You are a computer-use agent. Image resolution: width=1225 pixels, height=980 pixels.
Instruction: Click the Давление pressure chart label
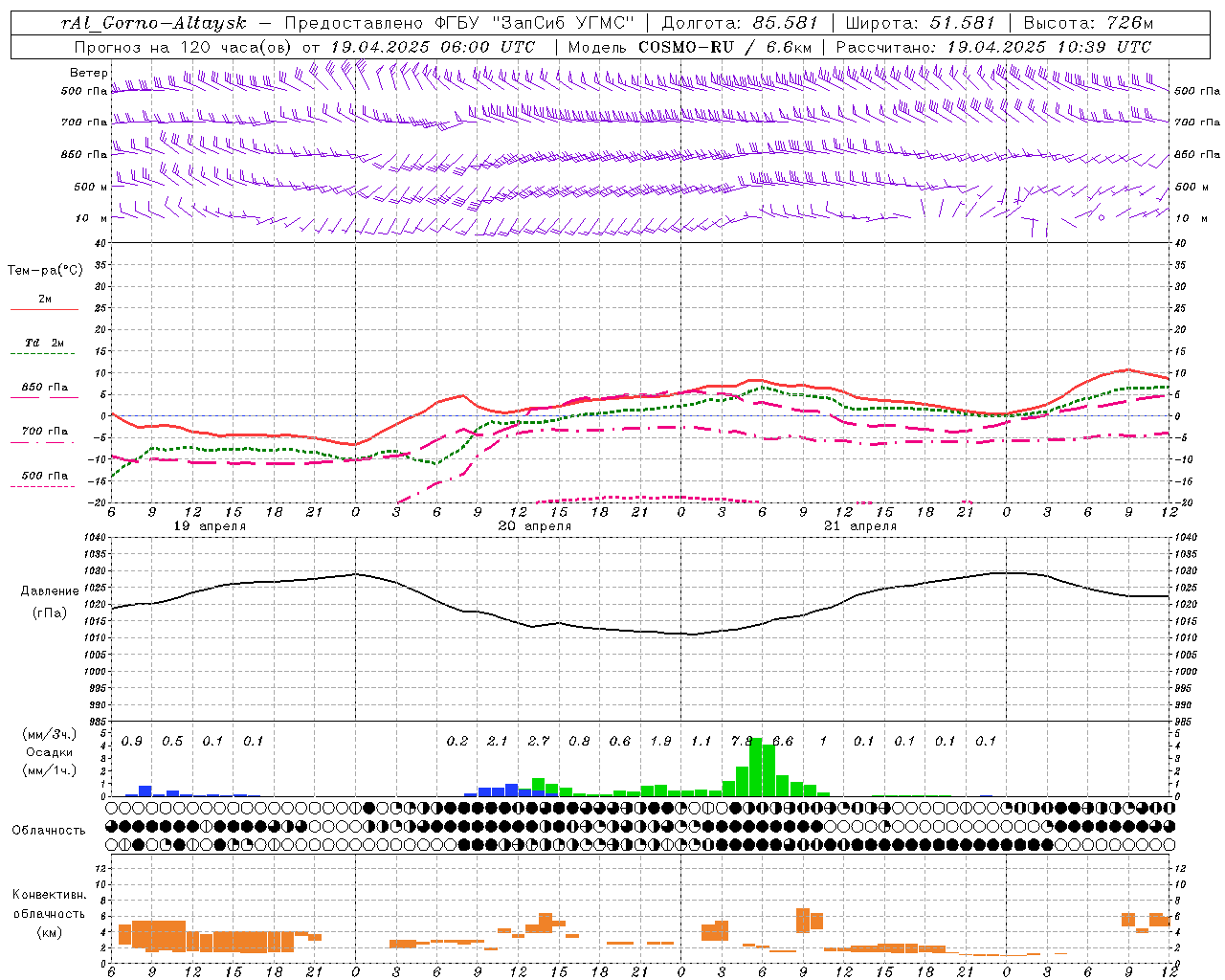pos(50,590)
